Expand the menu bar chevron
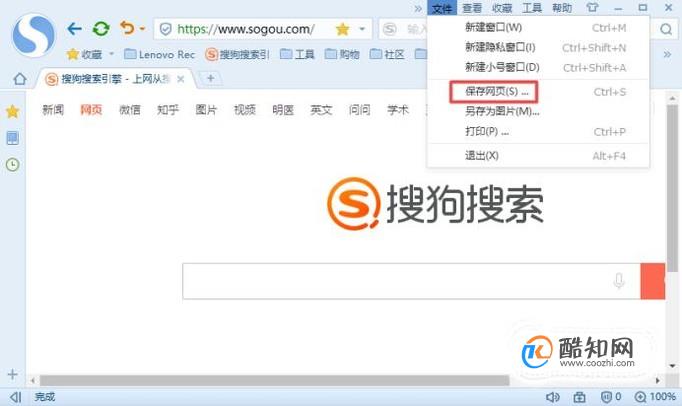The height and width of the screenshot is (406, 682). pyautogui.click(x=418, y=8)
